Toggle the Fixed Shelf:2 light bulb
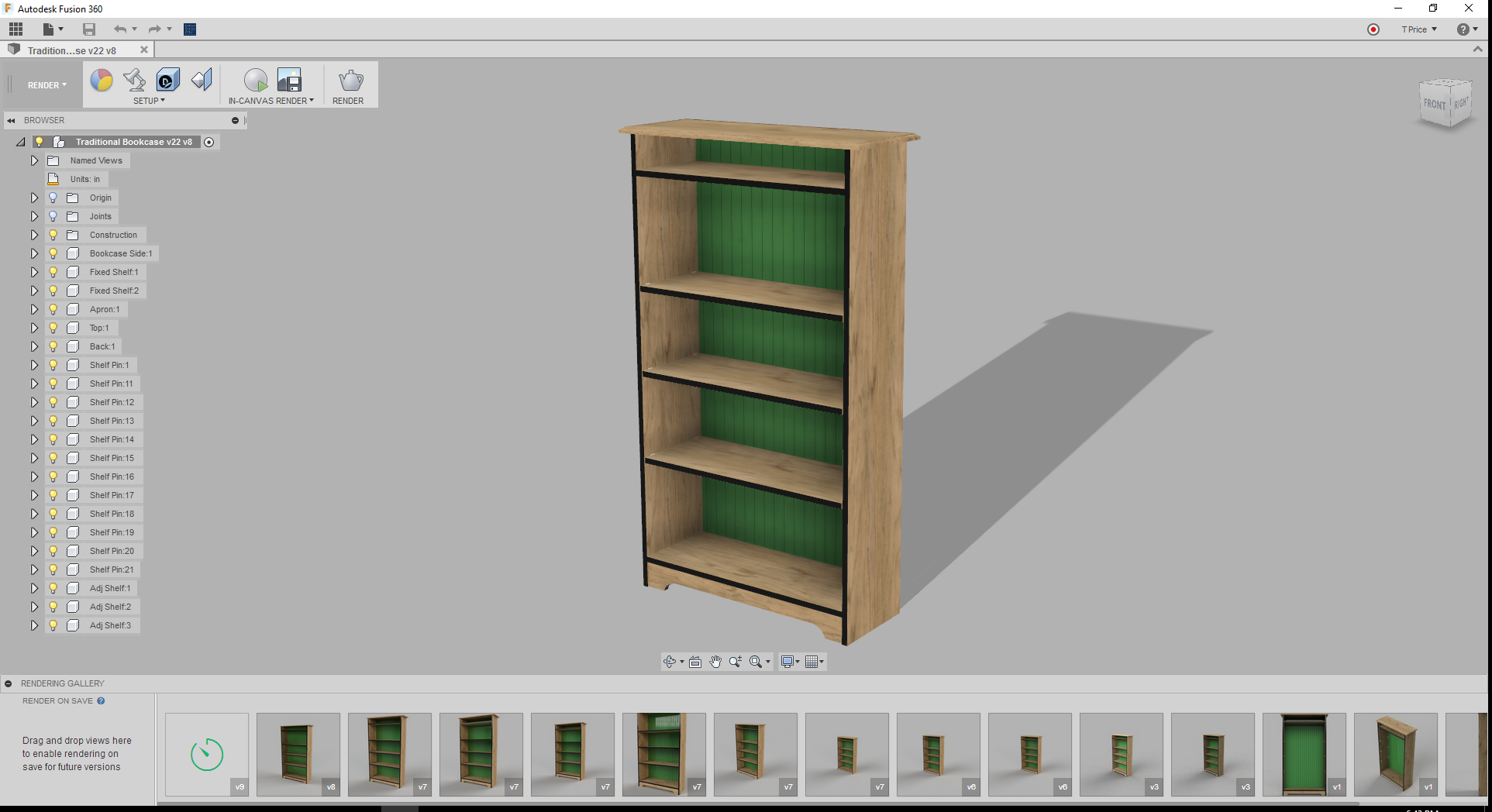Screen dimensions: 1492x812 coord(53,291)
